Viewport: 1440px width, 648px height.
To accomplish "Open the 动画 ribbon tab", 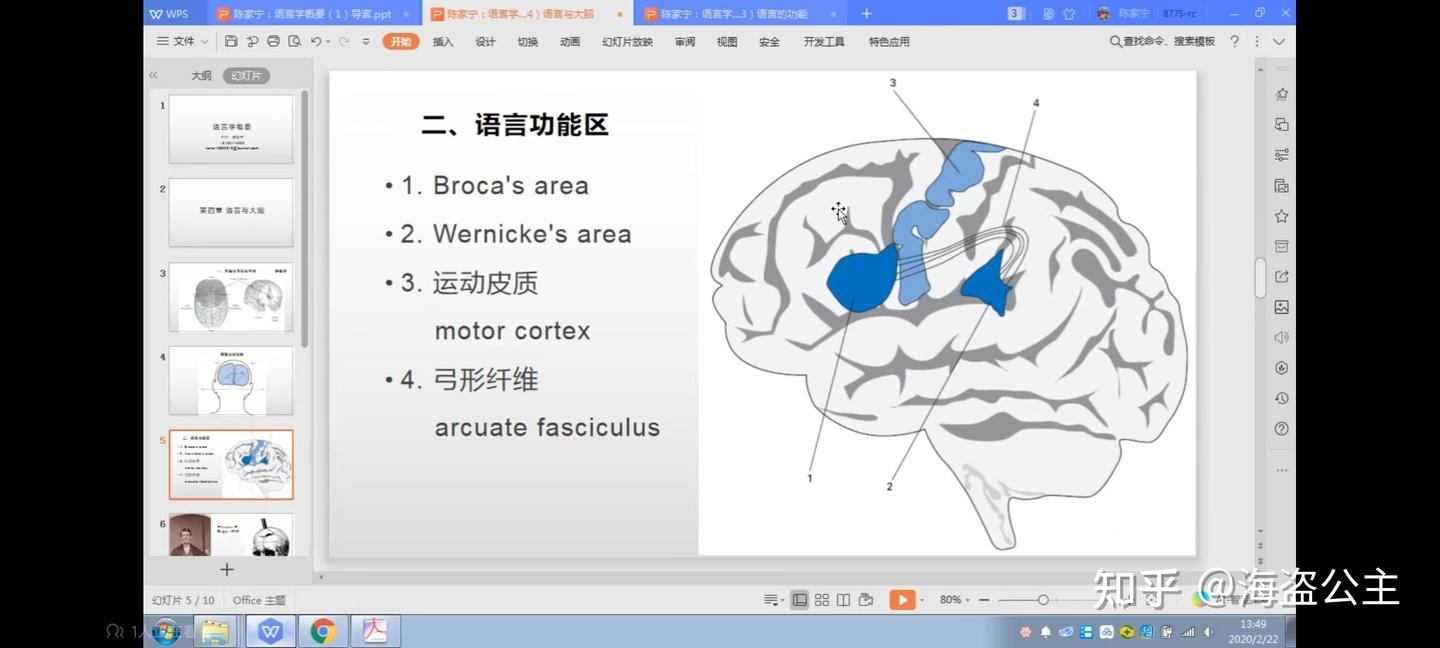I will [x=570, y=41].
